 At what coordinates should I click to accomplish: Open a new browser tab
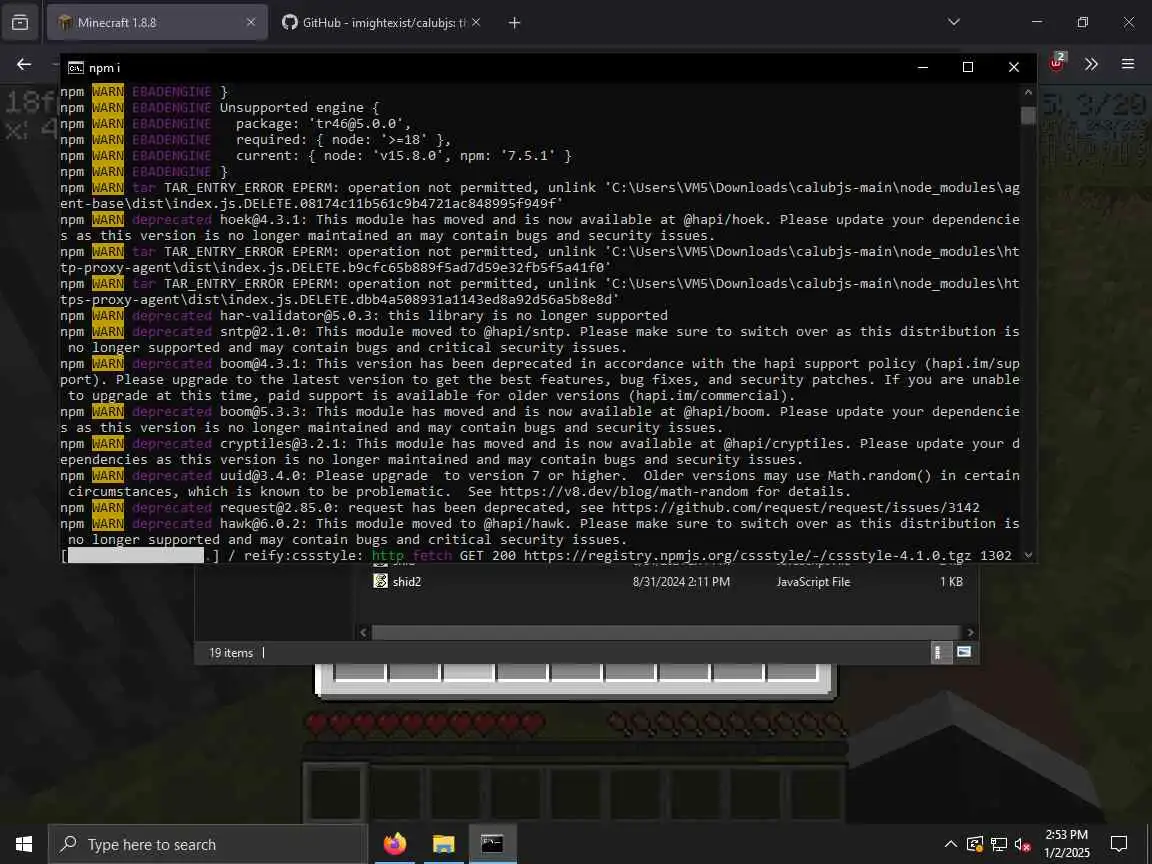click(x=514, y=23)
